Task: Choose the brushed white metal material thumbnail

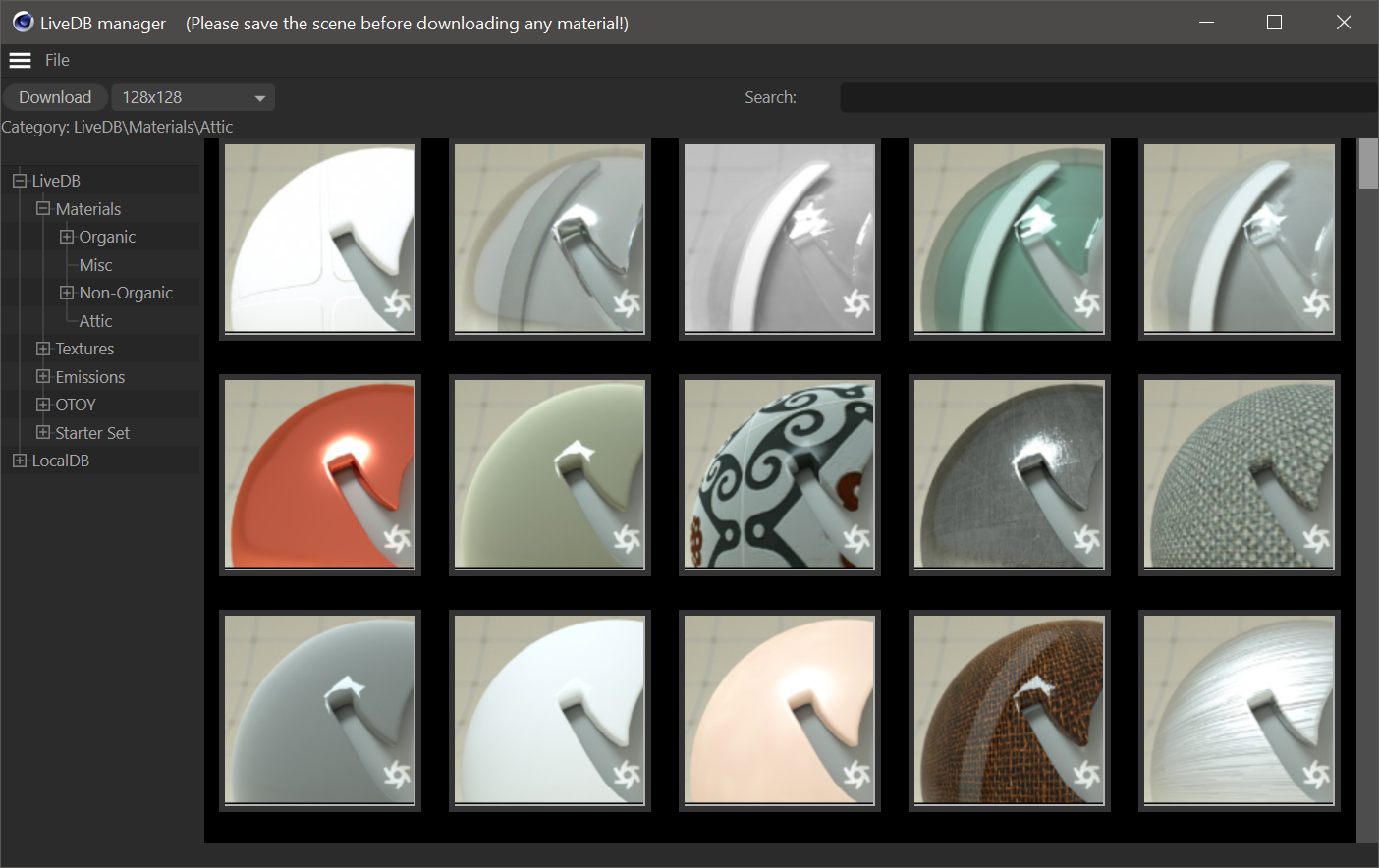Action: tap(1239, 710)
